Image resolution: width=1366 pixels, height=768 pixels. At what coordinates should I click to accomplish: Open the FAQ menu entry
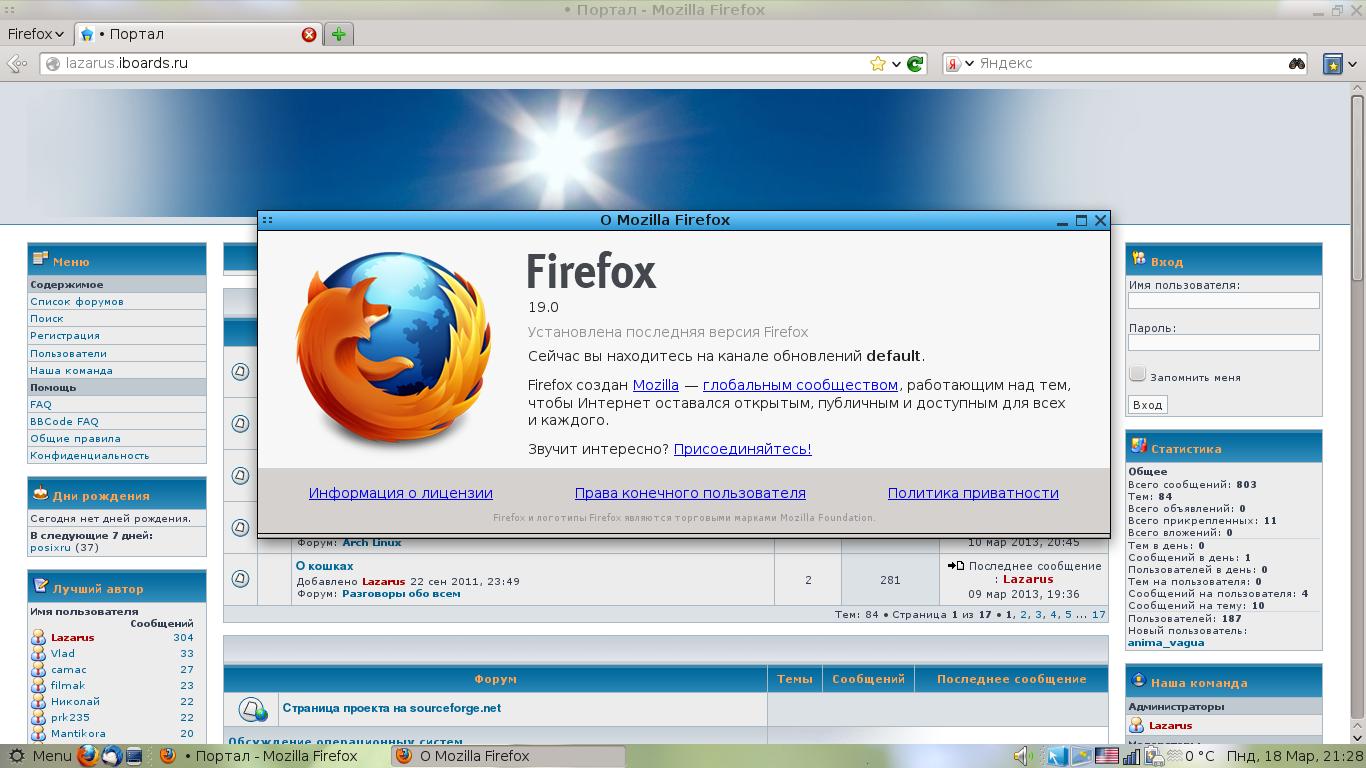[41, 405]
